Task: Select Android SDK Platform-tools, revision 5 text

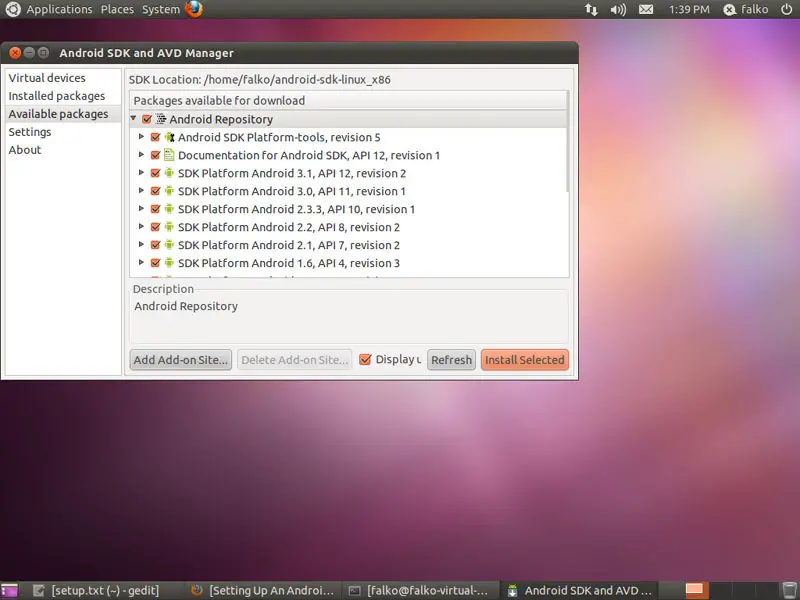Action: pos(279,137)
